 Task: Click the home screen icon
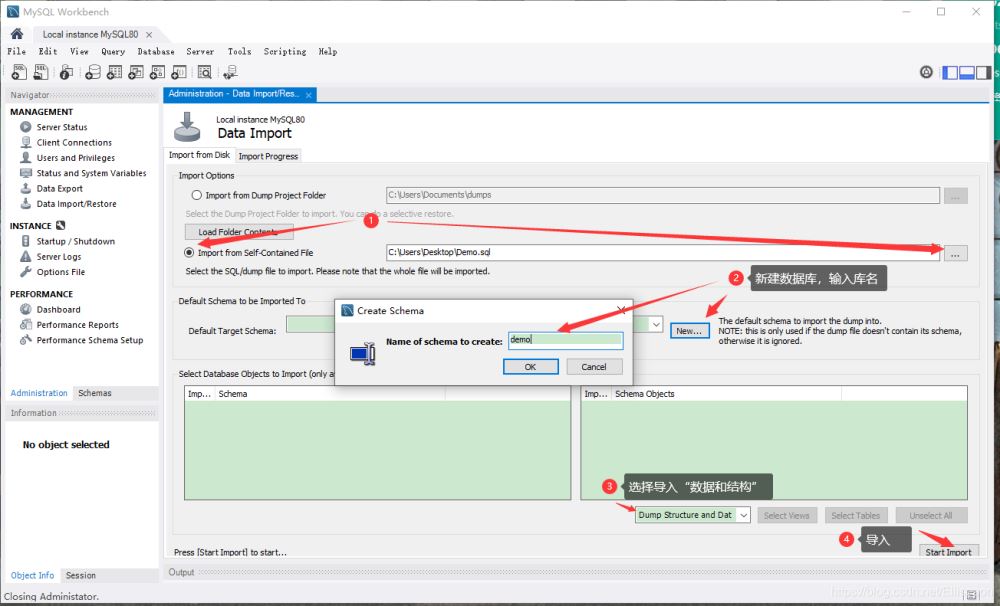pyautogui.click(x=16, y=34)
